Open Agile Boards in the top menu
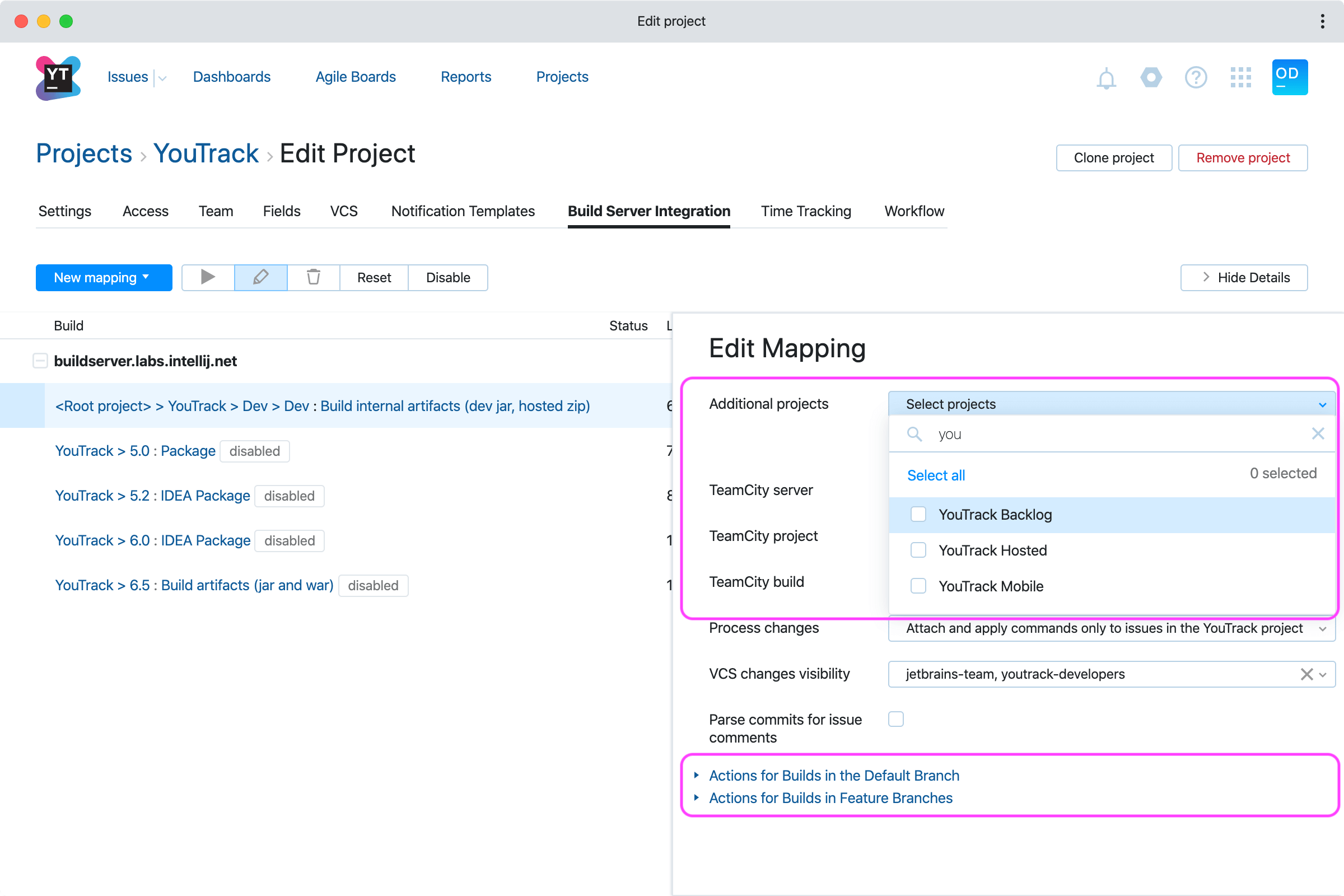The width and height of the screenshot is (1344, 896). [x=356, y=77]
